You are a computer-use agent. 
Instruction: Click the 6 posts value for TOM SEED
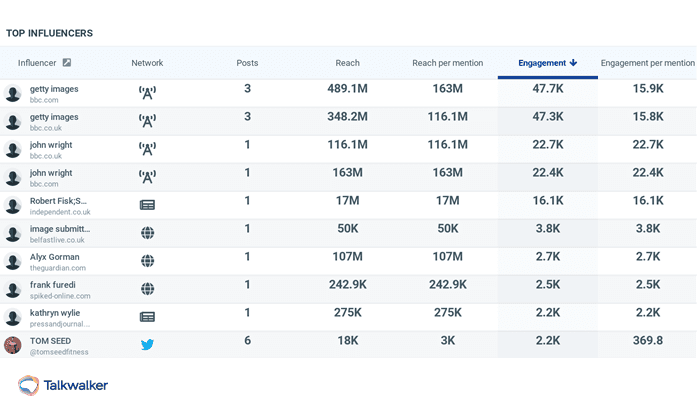(247, 340)
